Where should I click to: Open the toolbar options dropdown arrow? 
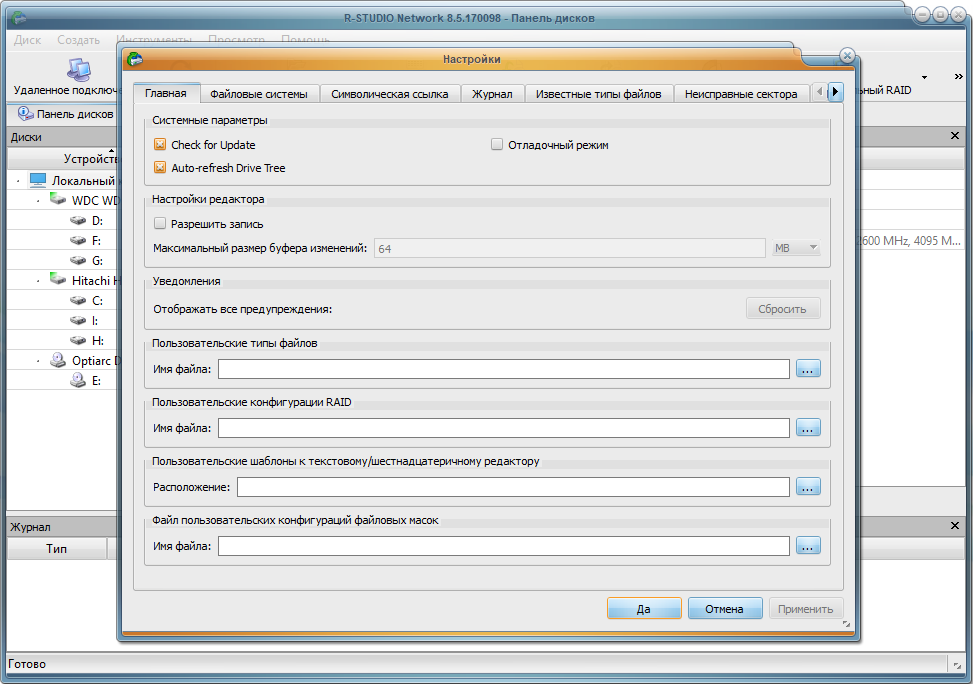(925, 77)
